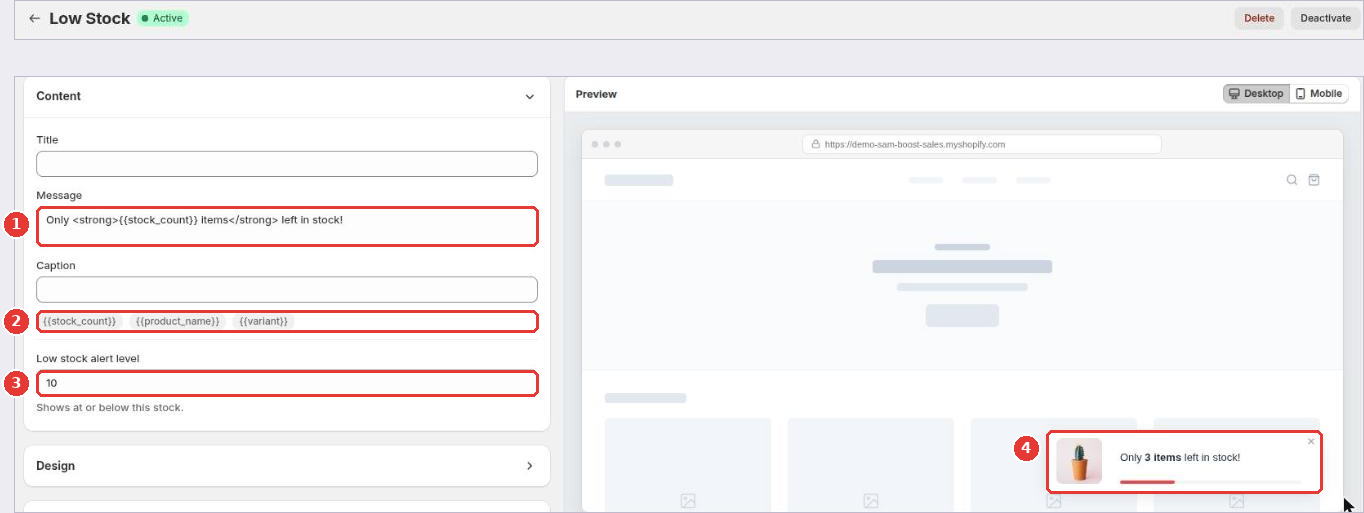Click the cactus product thumbnail in the popup

point(1079,461)
